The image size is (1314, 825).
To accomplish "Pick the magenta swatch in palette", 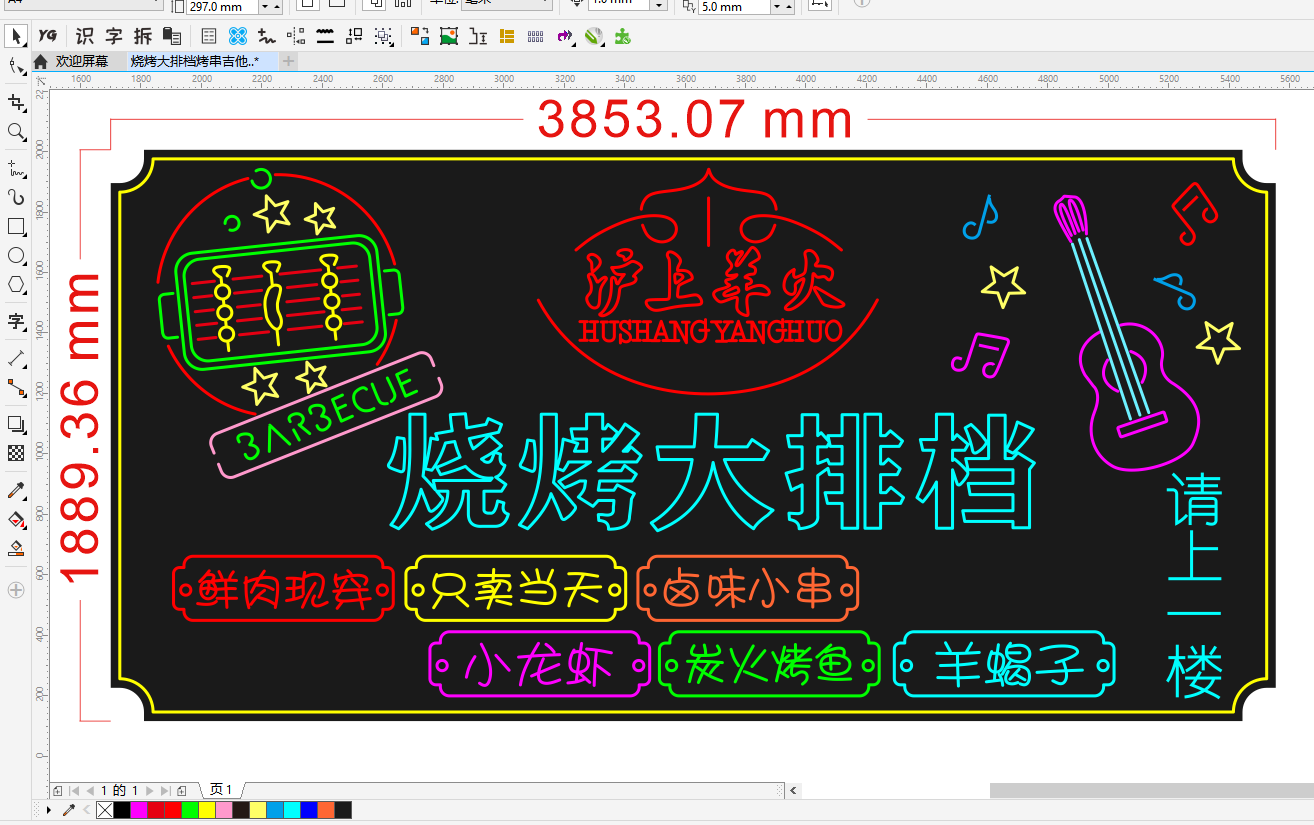I will pos(138,810).
